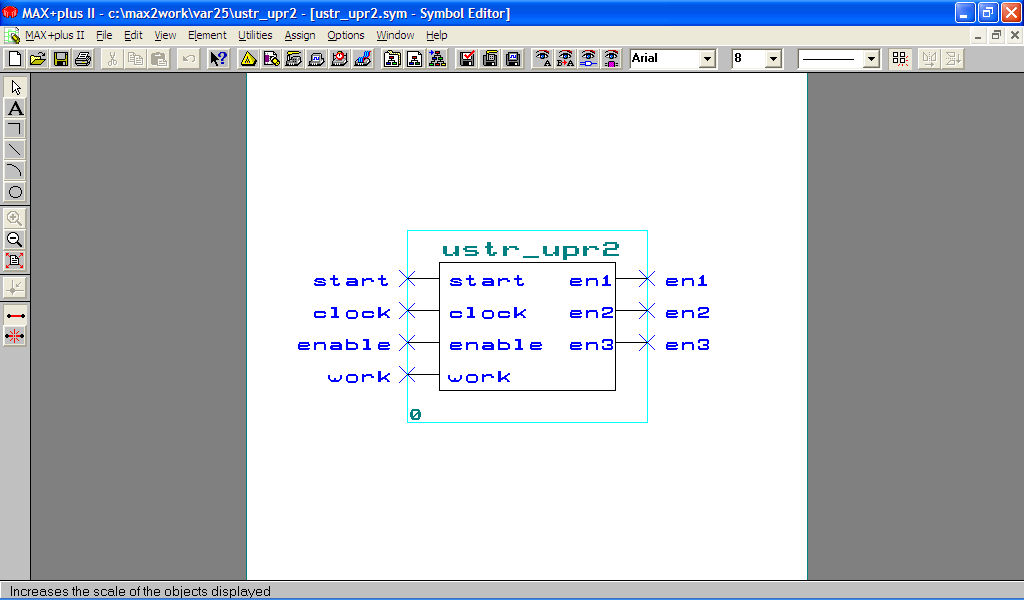1024x600 pixels.
Task: Toggle rubberbanding red line tool on
Action: [15, 315]
